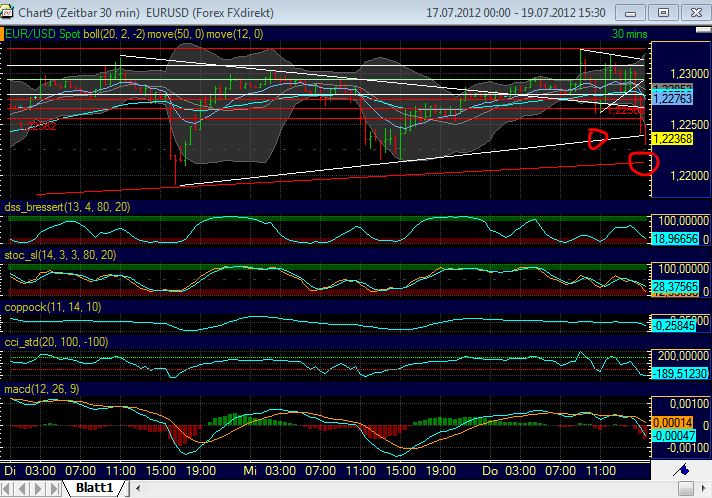The height and width of the screenshot is (498, 712).
Task: Click the horizontal scrollbar right arrow
Action: pos(705,489)
